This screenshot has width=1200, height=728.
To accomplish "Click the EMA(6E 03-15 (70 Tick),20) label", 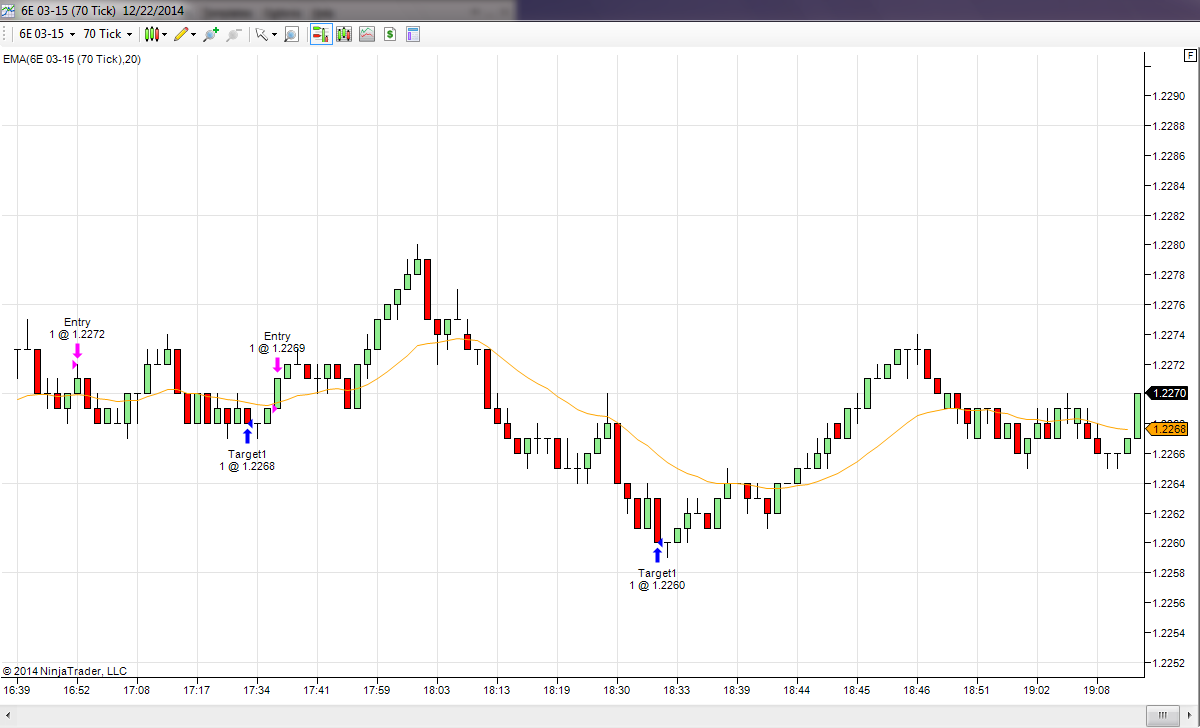I will coord(71,60).
